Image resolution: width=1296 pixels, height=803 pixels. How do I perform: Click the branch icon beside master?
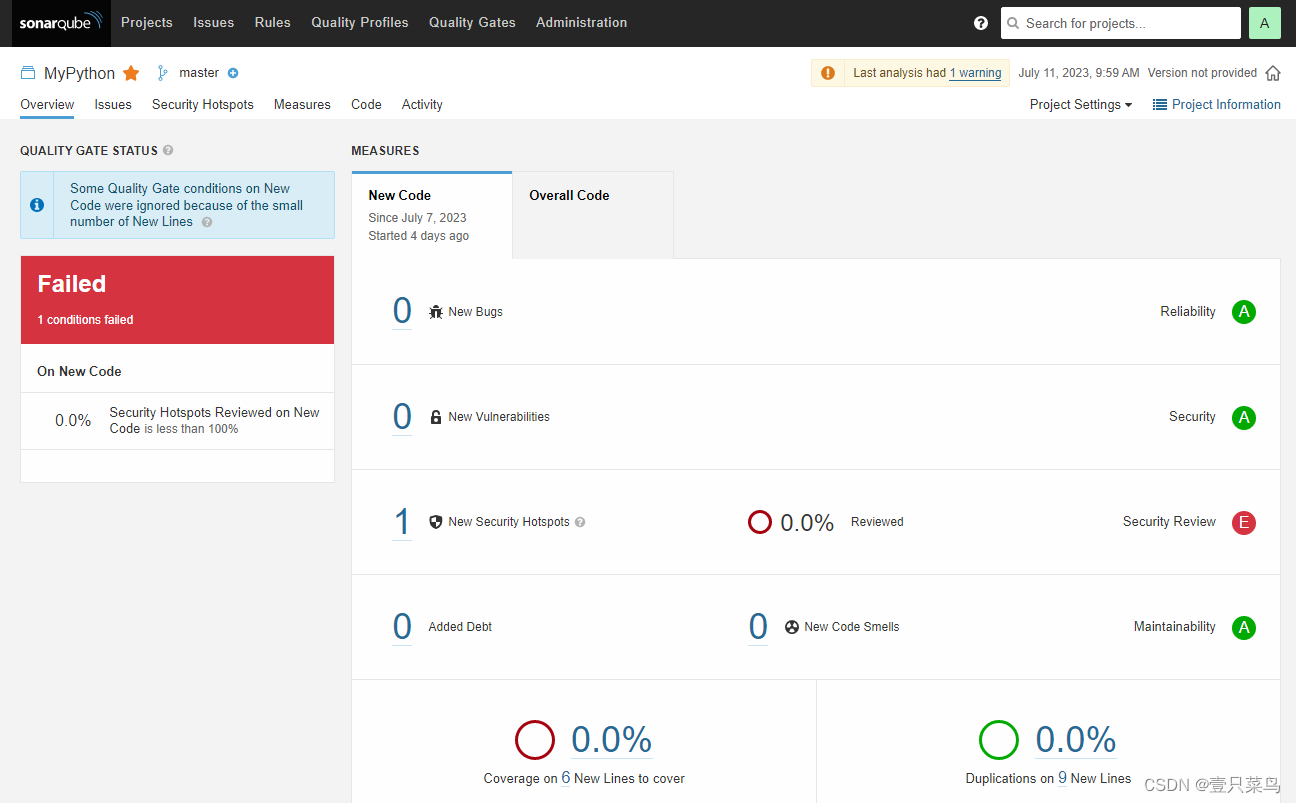click(162, 73)
